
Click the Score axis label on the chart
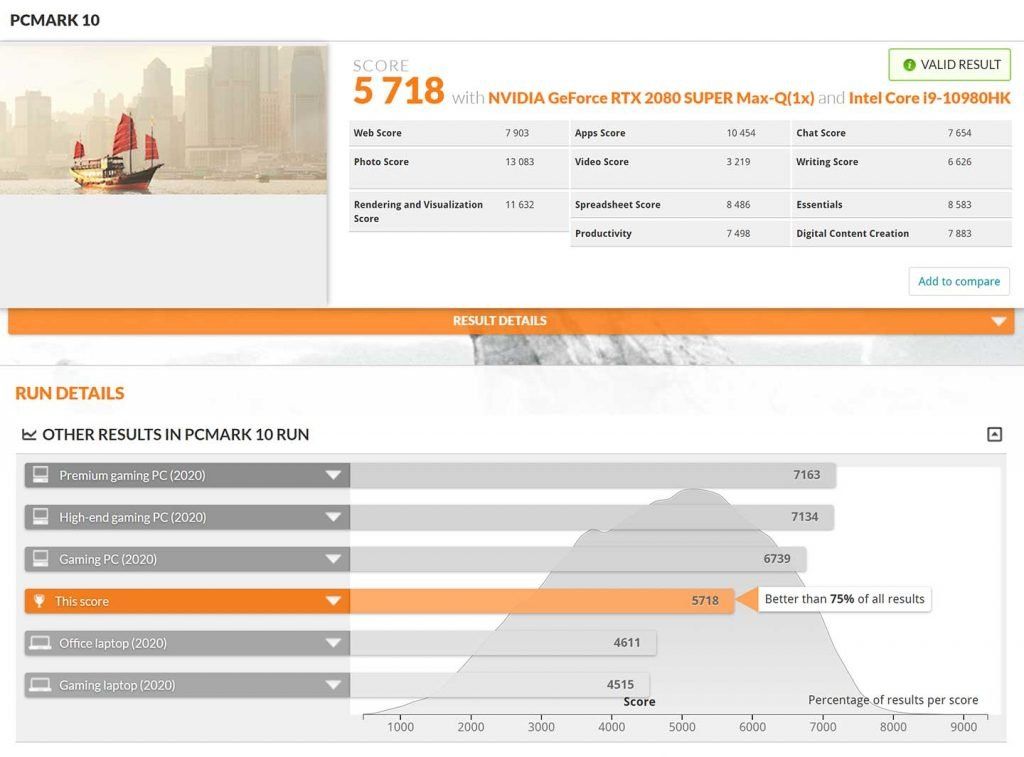[639, 701]
